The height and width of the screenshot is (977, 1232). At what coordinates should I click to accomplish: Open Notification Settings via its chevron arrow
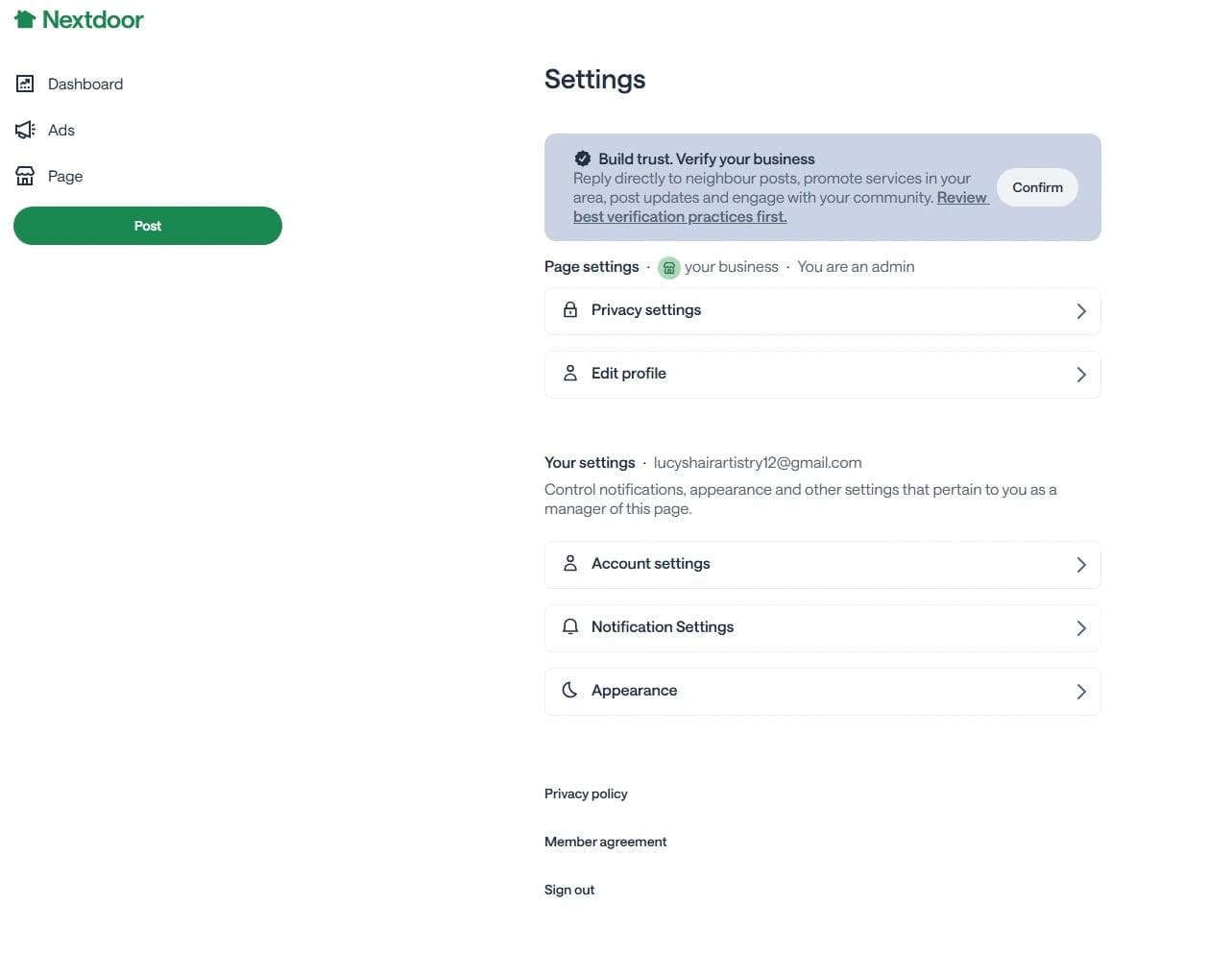click(x=1081, y=628)
